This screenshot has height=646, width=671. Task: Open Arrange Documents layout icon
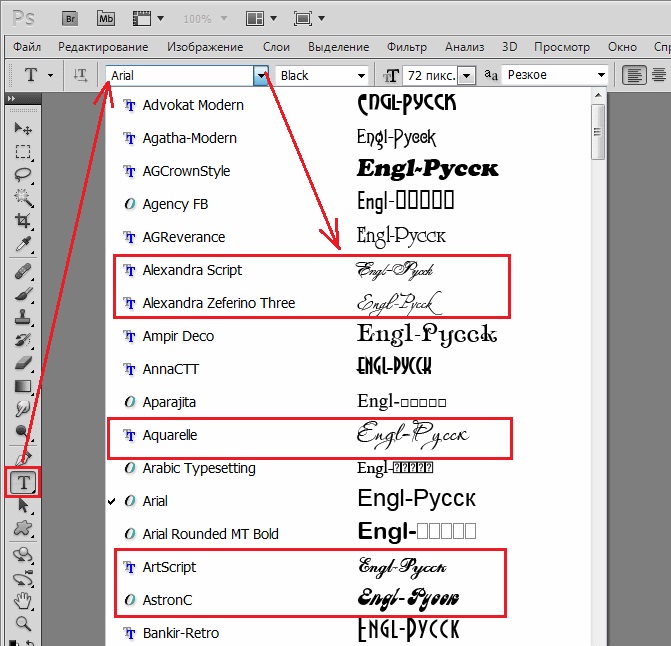[x=254, y=19]
